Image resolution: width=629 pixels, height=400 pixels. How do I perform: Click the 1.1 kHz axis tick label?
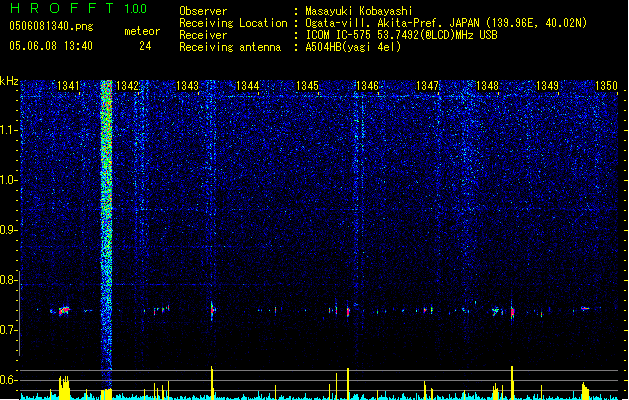pyautogui.click(x=8, y=130)
